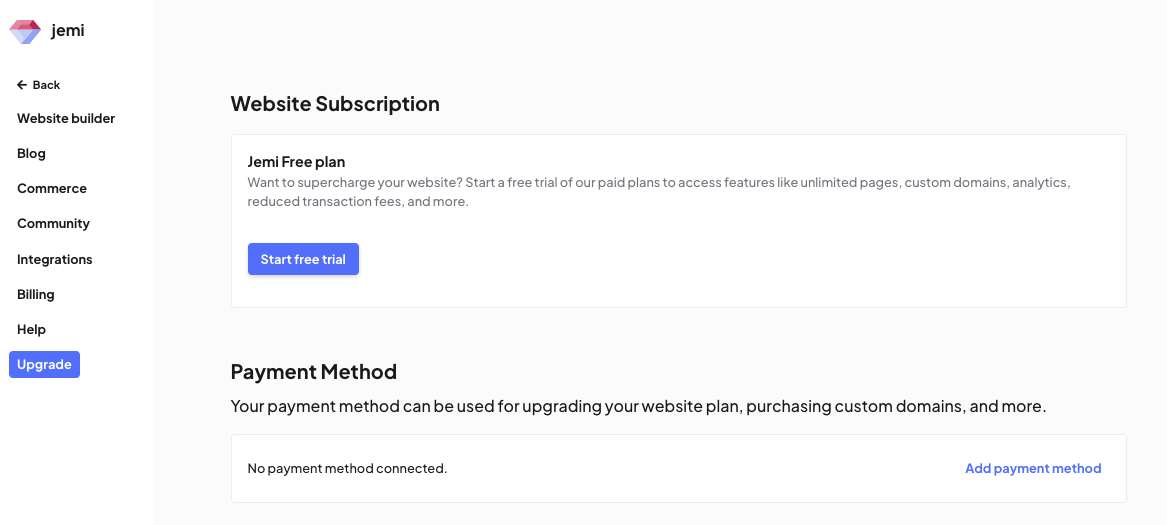
Task: Start the free trial
Action: click(303, 259)
